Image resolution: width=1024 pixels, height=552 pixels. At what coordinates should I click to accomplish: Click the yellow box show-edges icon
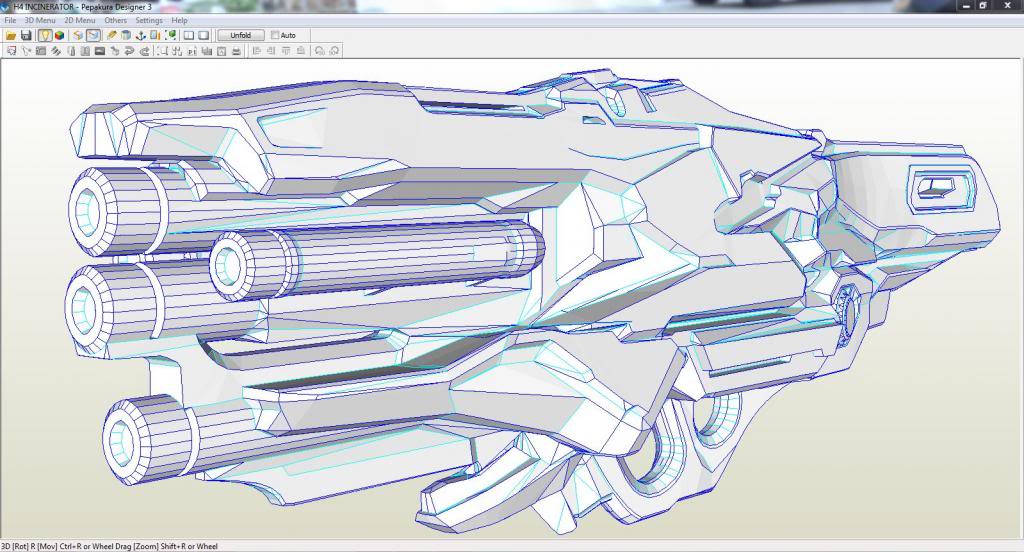pos(78,35)
